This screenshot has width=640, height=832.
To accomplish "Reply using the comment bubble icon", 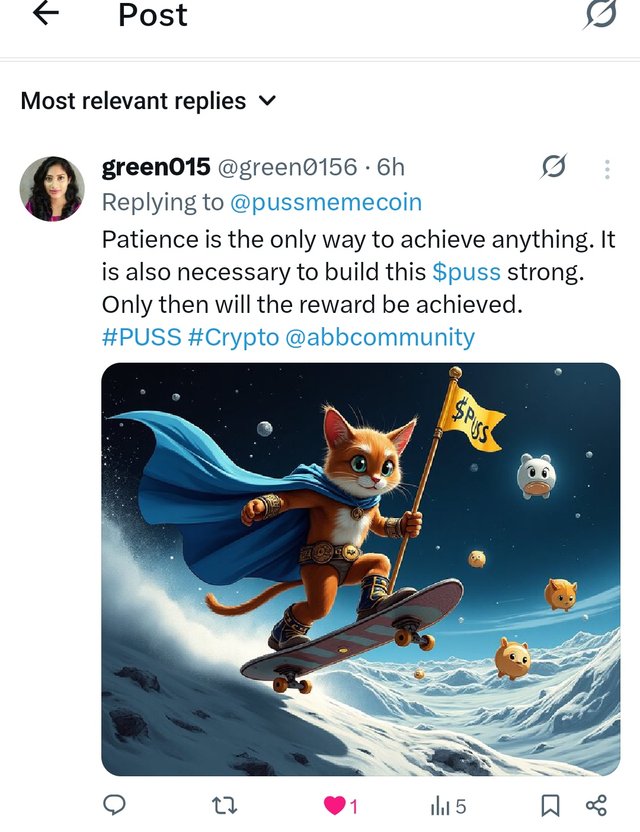I will 114,805.
